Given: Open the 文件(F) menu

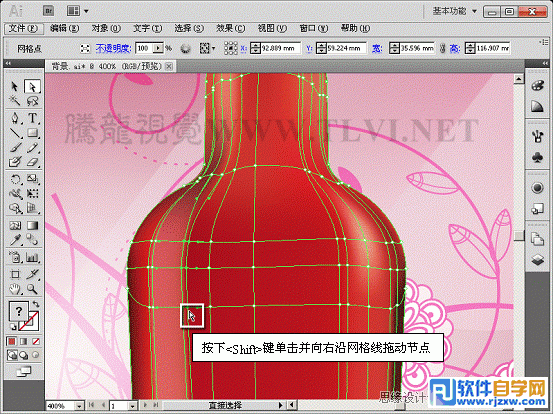Looking at the screenshot, I should point(23,29).
